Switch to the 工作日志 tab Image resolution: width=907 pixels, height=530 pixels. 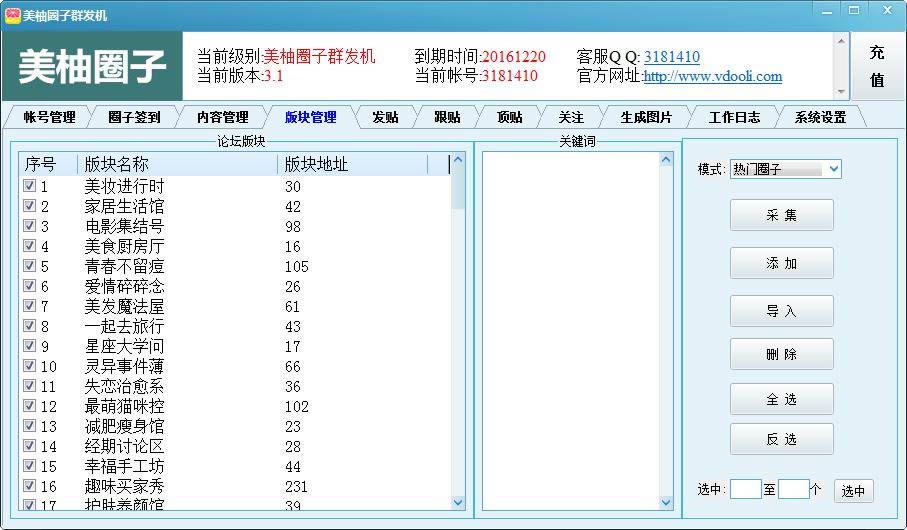point(735,117)
